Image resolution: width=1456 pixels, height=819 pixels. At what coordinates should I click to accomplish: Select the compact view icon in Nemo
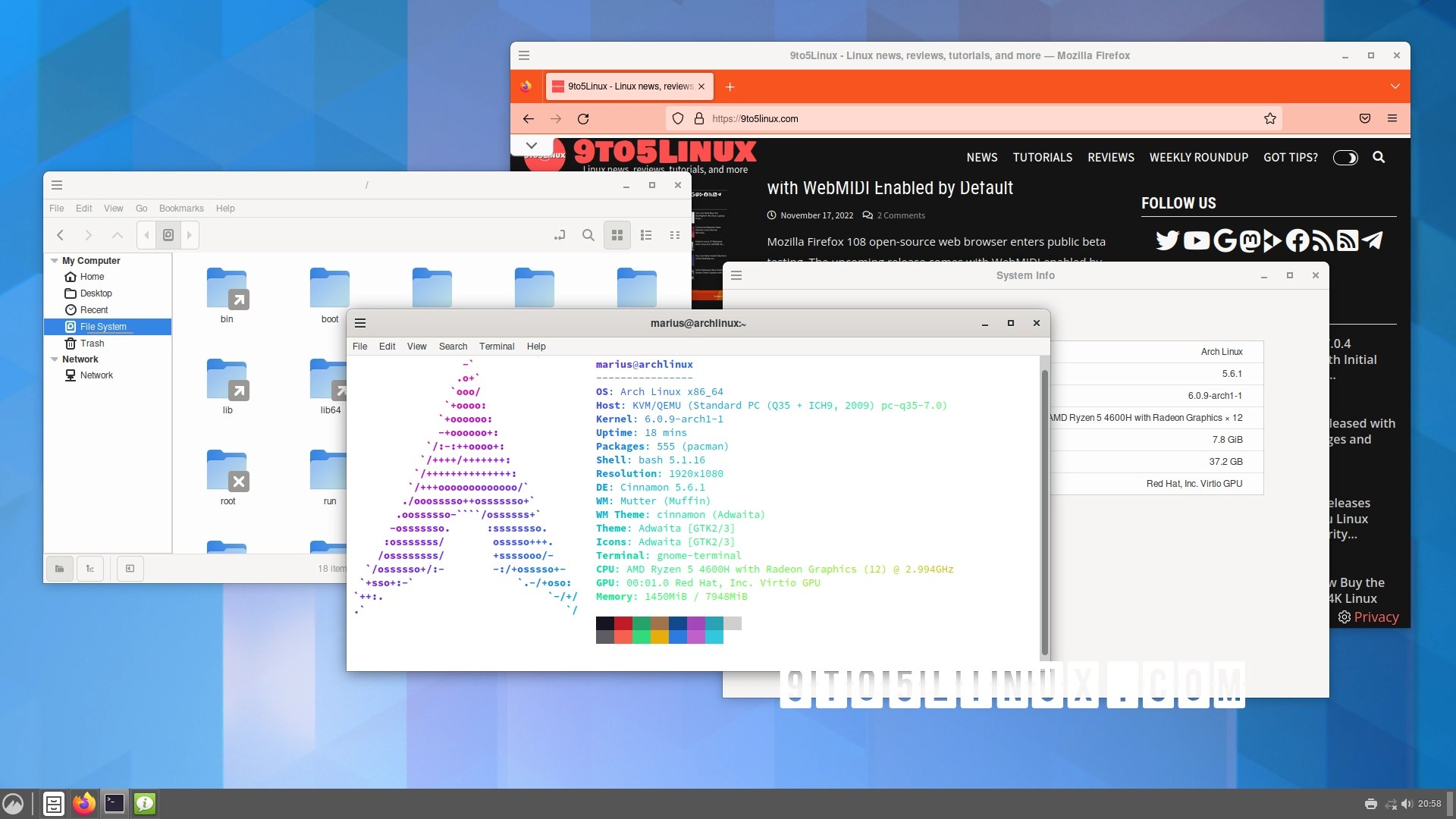674,235
